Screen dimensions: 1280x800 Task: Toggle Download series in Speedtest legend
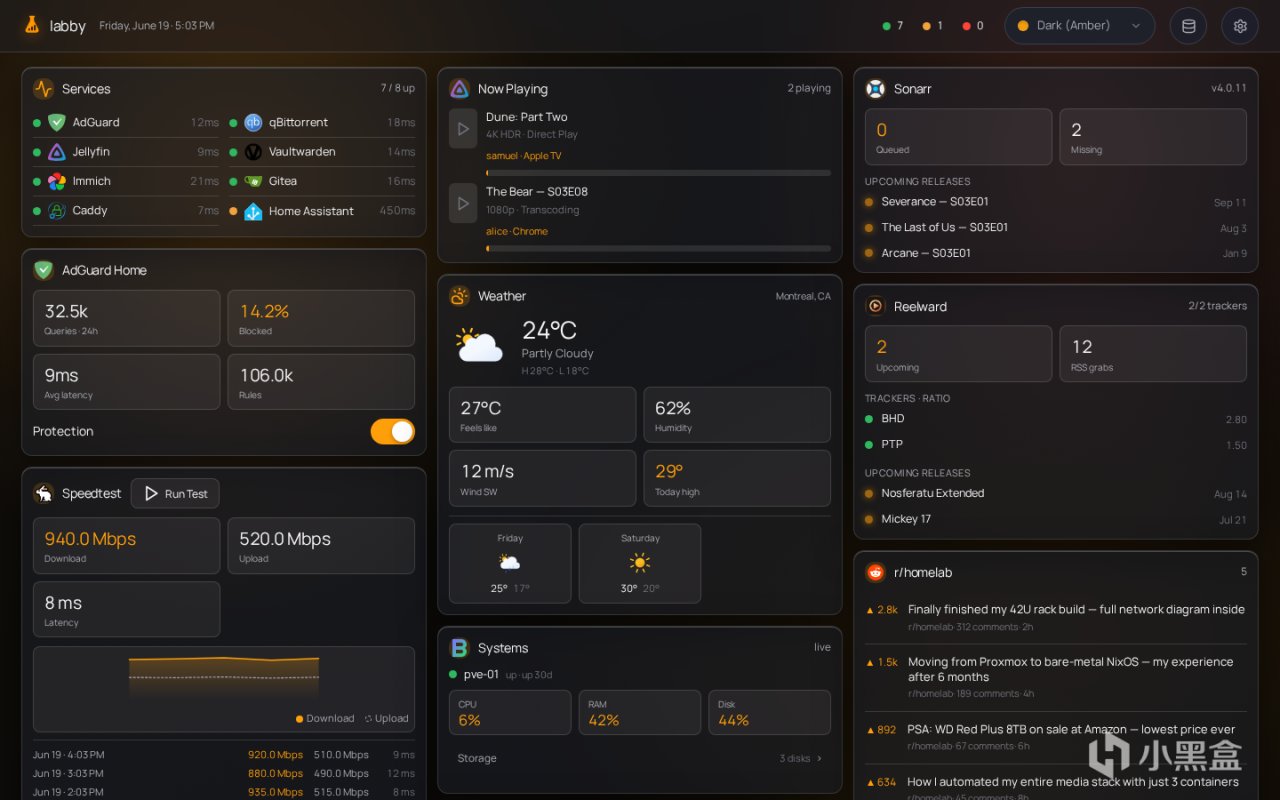coord(325,718)
